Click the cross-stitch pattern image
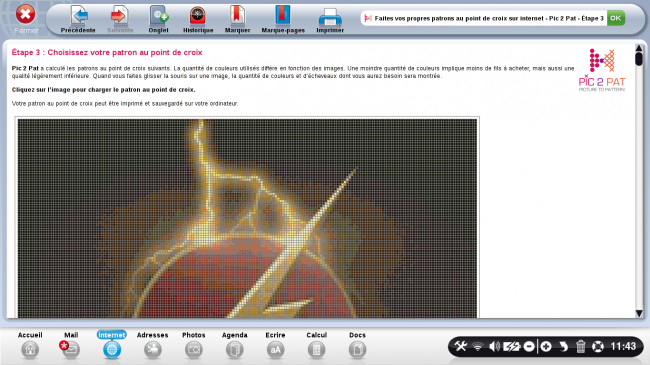 (247, 218)
